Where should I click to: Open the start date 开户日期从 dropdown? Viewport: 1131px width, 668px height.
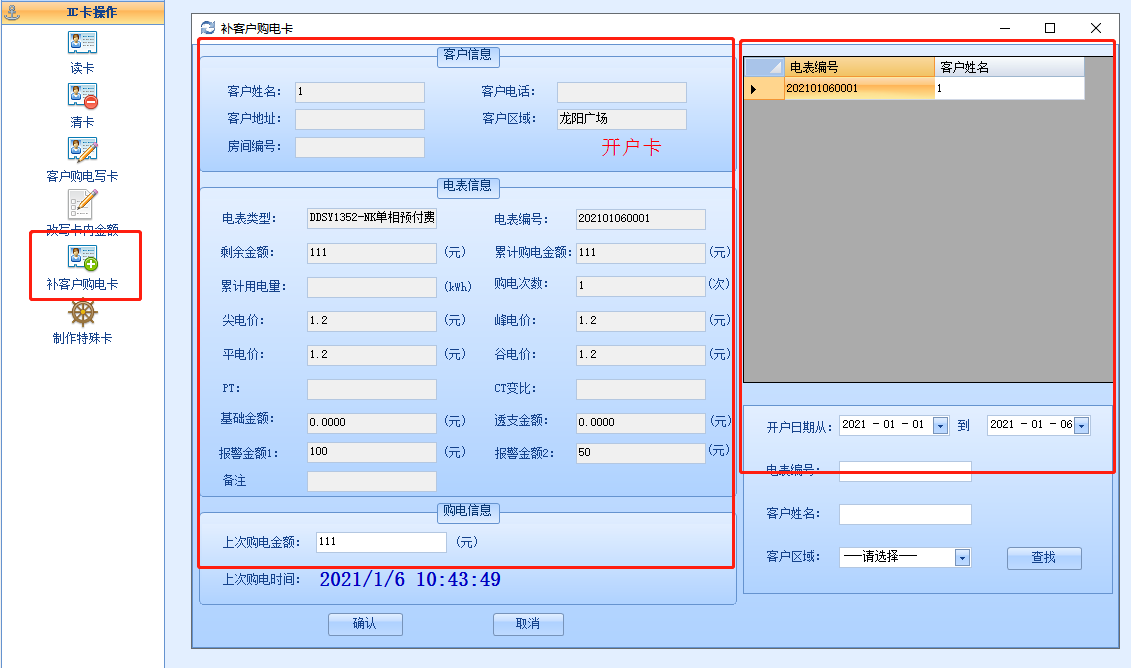pyautogui.click(x=939, y=426)
